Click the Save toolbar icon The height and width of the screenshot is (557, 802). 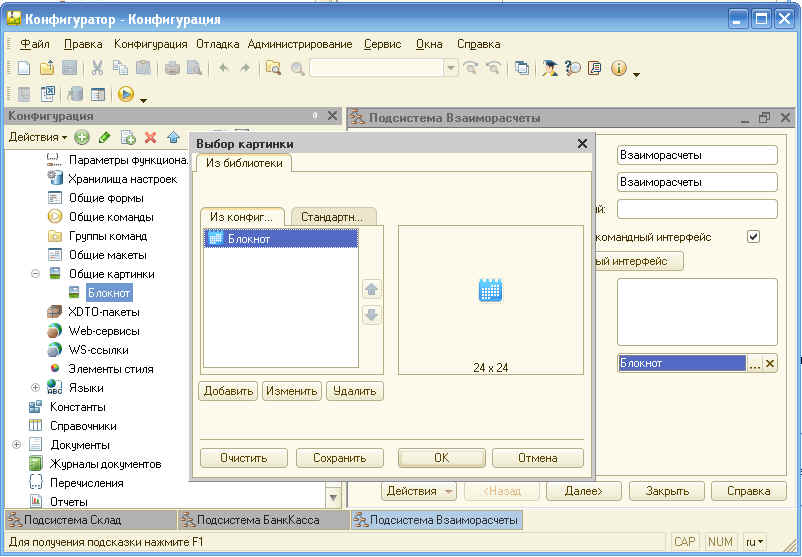[x=69, y=68]
